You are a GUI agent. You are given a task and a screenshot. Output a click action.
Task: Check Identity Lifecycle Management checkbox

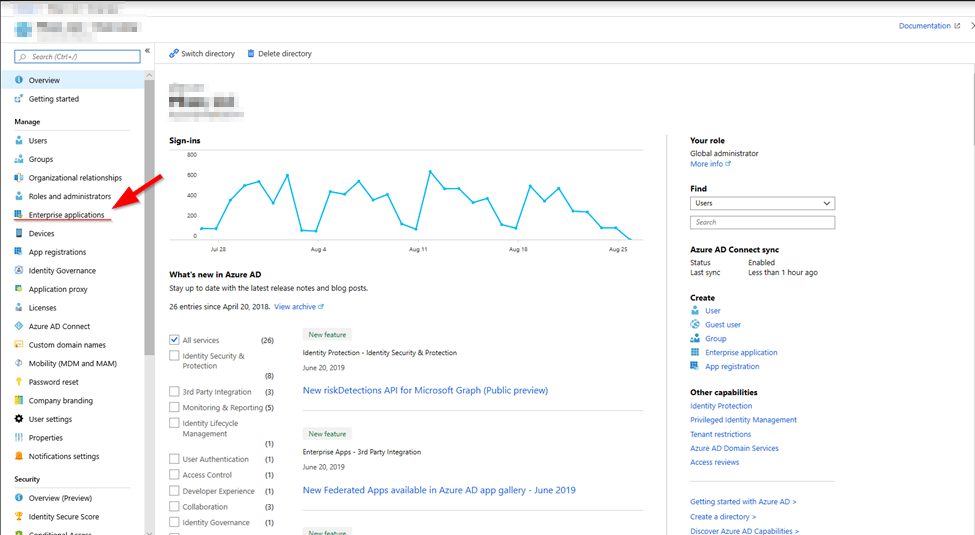(x=174, y=422)
